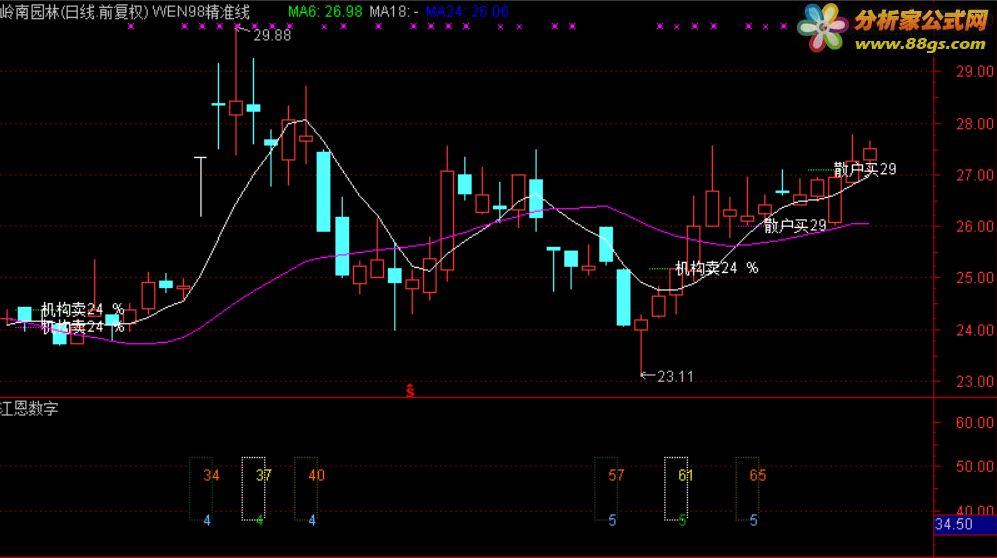Click the MA18: - indicator readout
This screenshot has width=997, height=558.
tap(394, 11)
